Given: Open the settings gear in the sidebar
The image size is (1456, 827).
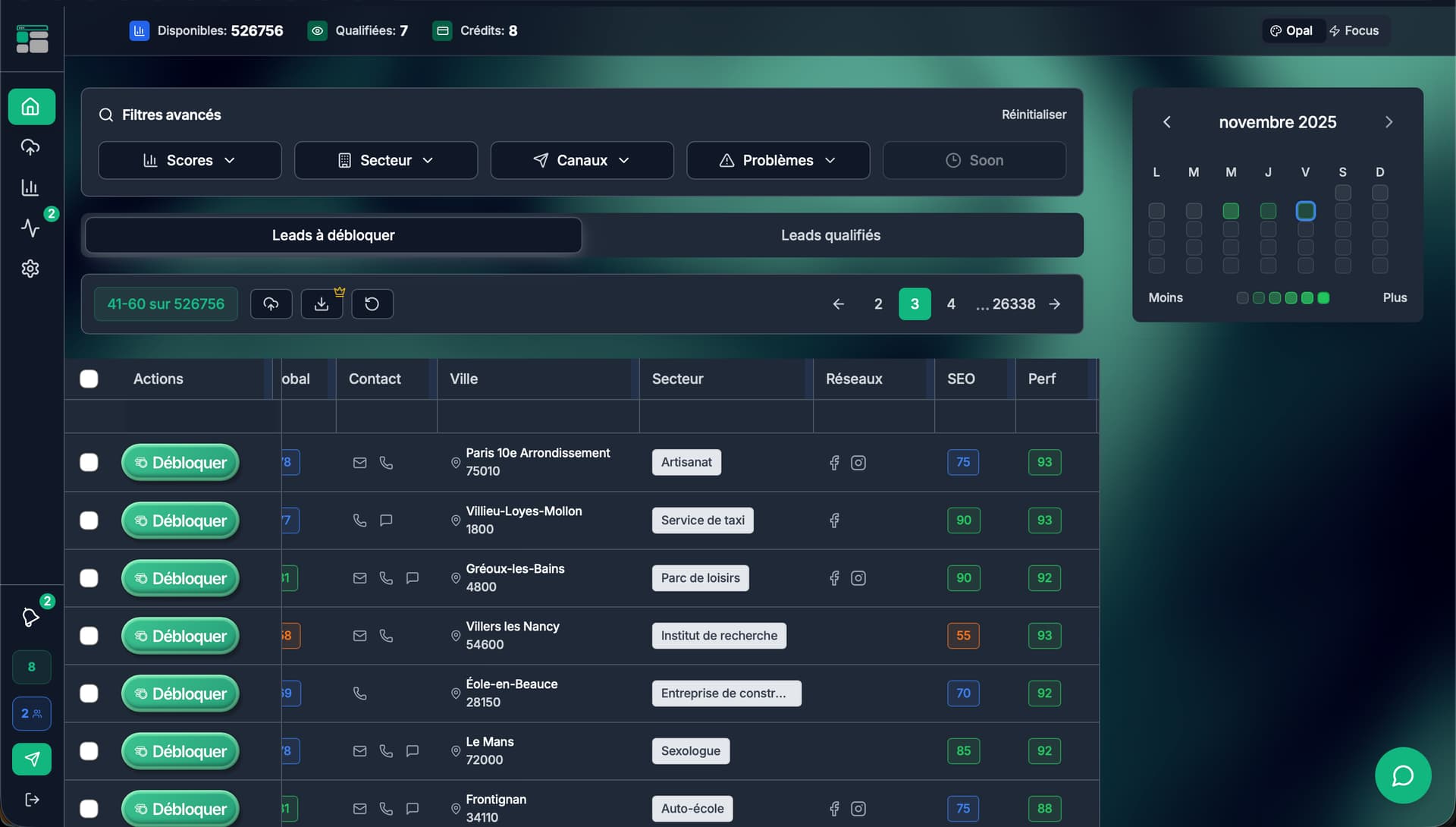Looking at the screenshot, I should tap(30, 269).
